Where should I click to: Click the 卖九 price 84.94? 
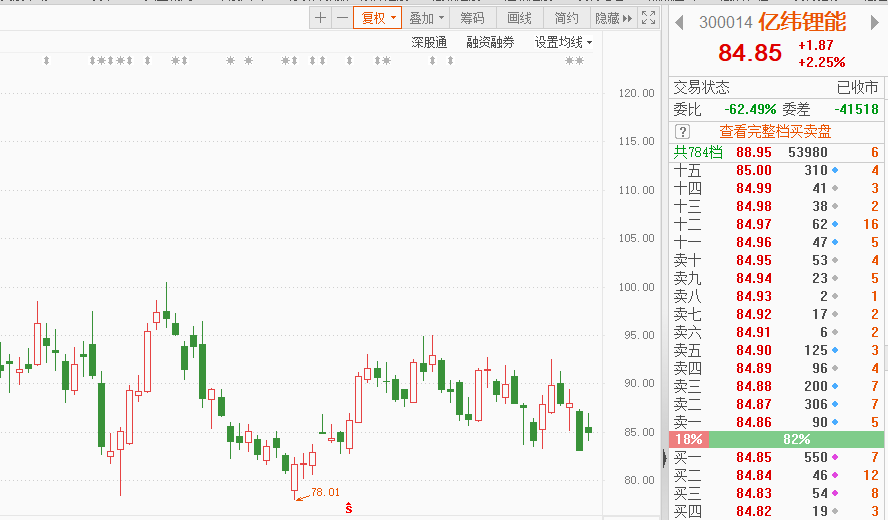tap(754, 279)
